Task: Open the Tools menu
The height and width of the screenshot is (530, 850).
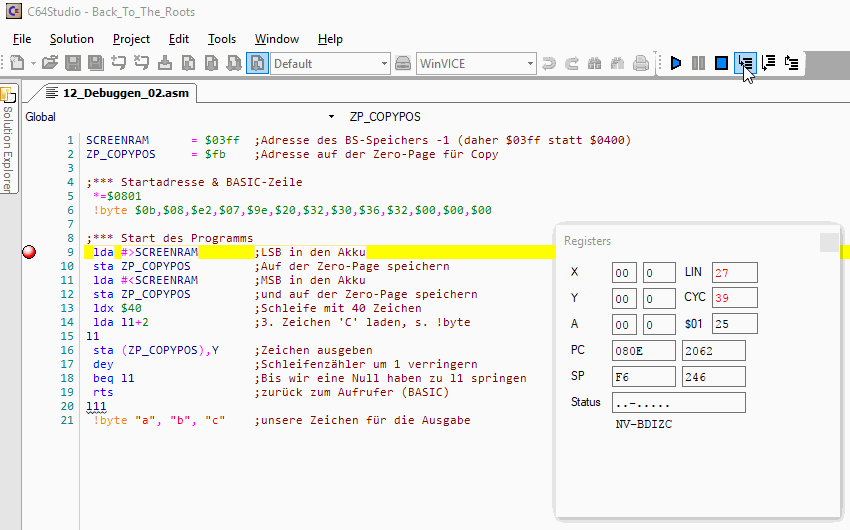Action: pos(222,39)
